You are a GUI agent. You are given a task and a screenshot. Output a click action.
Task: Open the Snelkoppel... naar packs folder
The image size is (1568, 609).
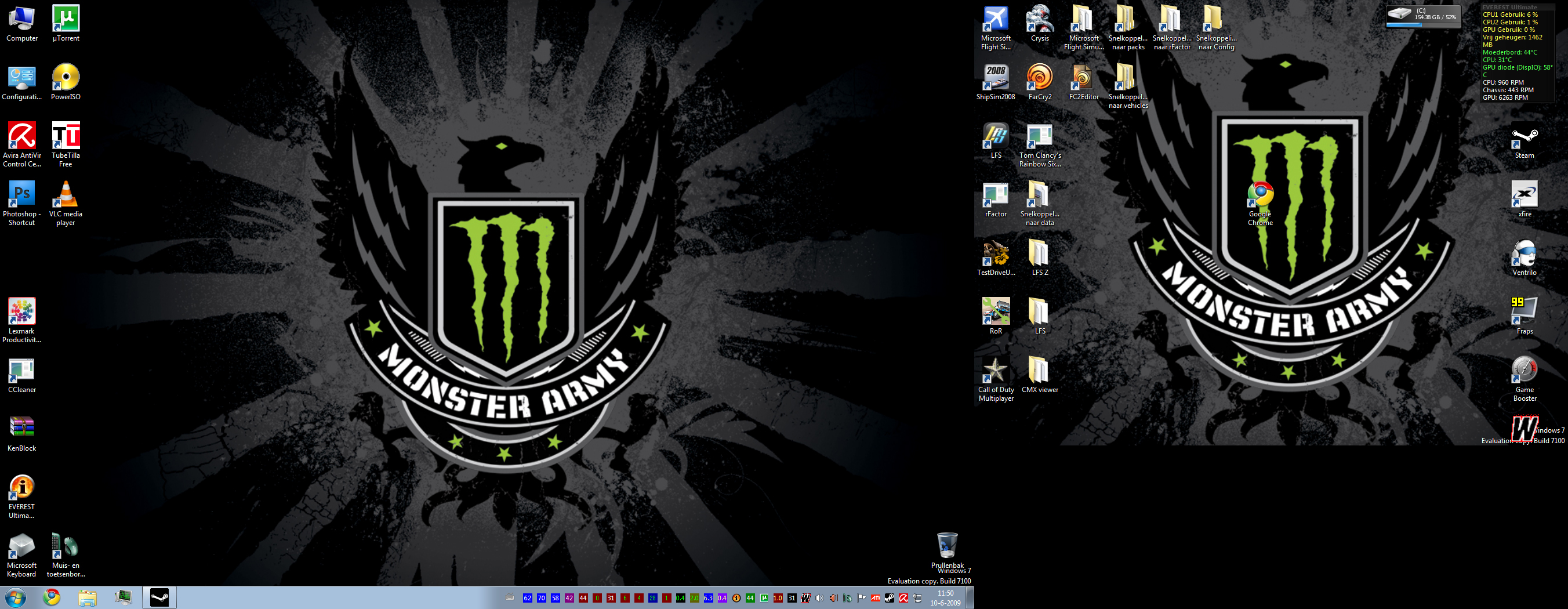pos(1128,28)
